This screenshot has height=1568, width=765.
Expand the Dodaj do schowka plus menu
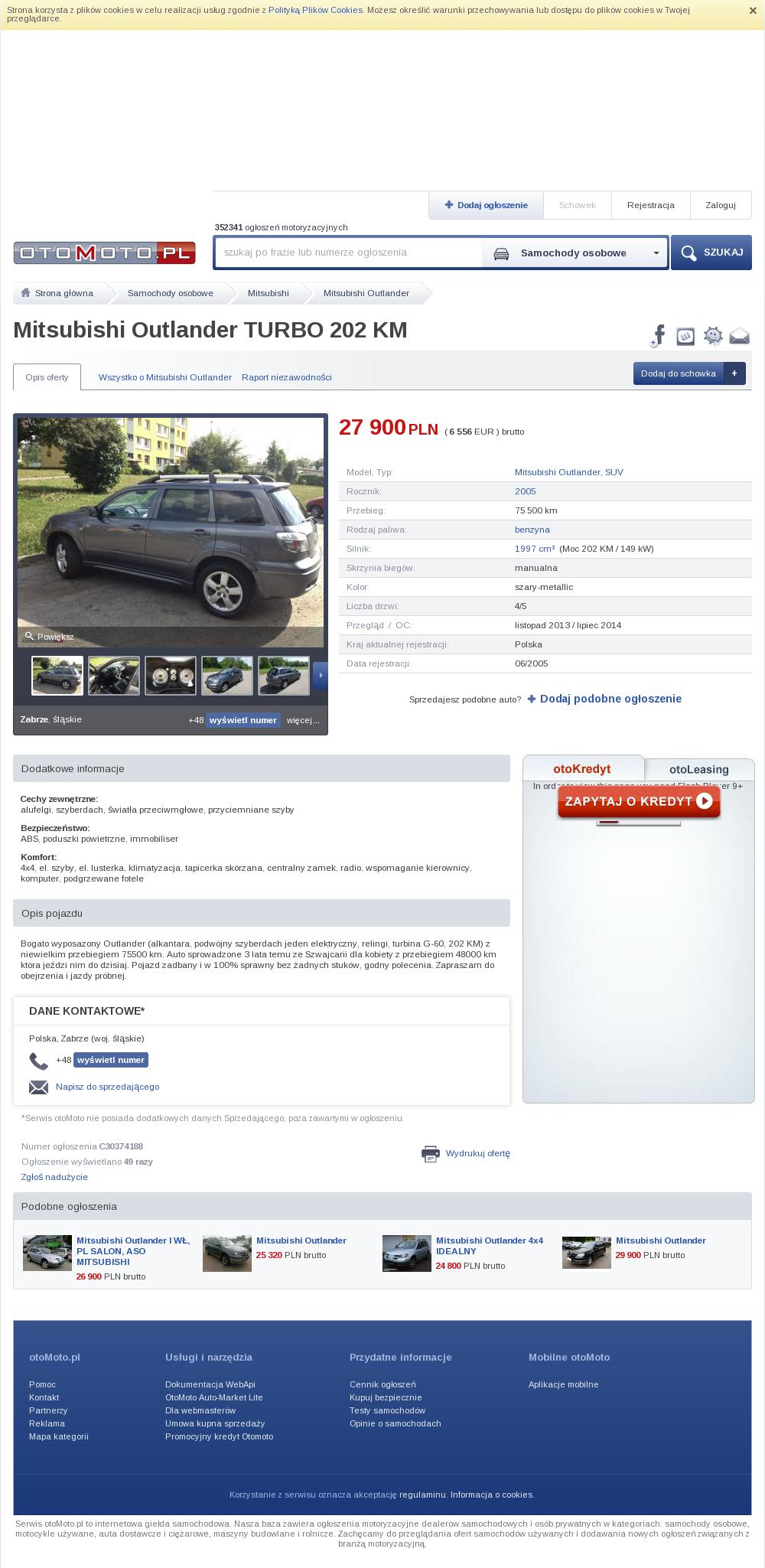734,373
